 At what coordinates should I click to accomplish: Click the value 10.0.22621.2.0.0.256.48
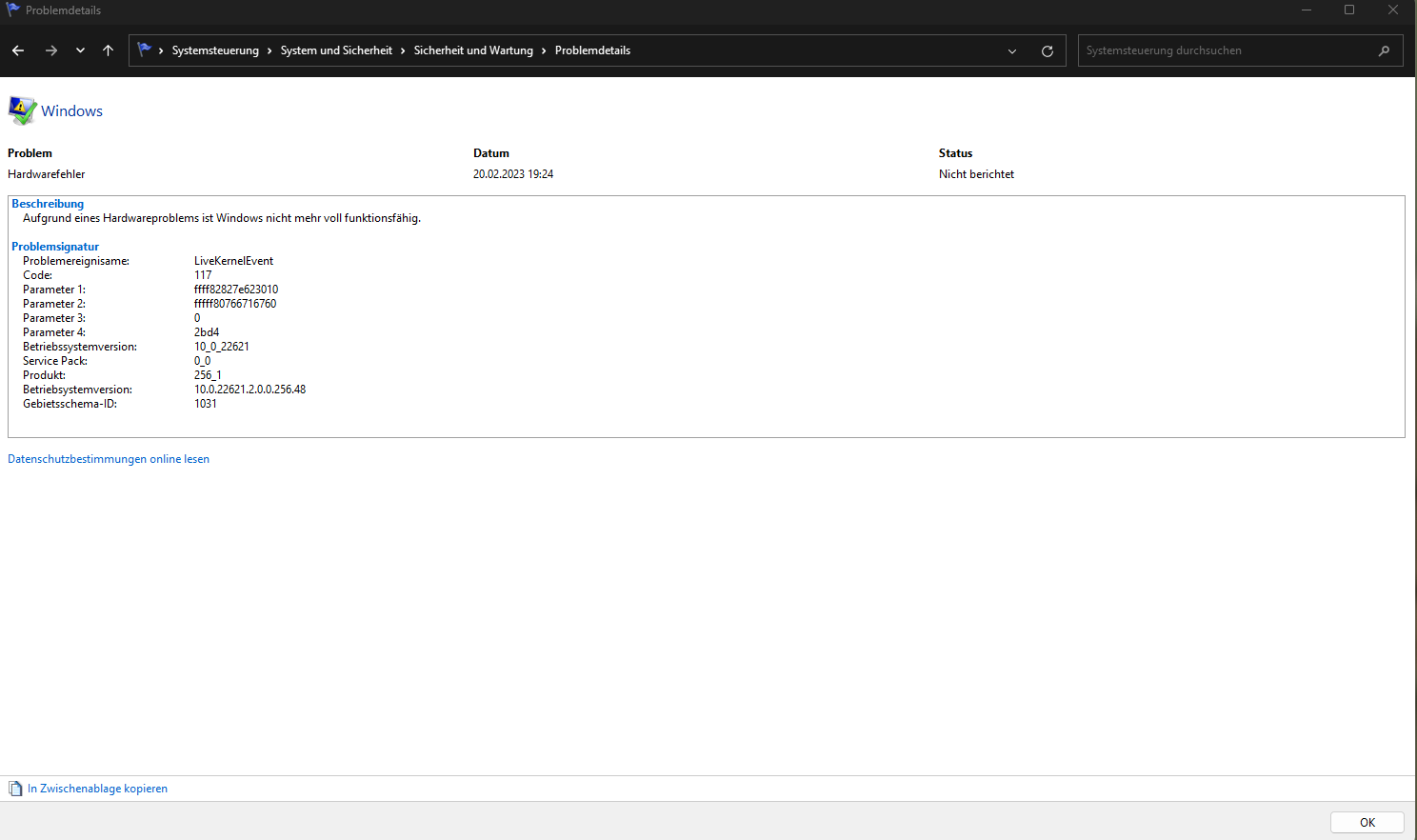pos(249,390)
